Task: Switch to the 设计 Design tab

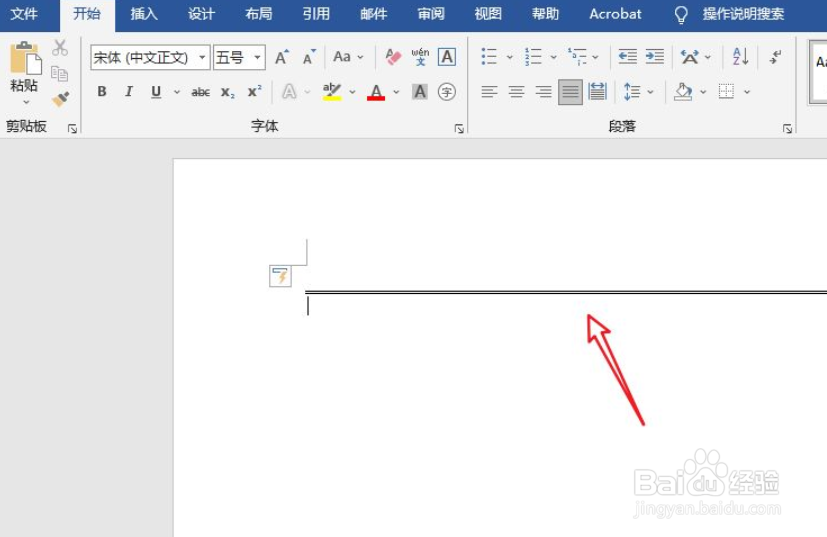Action: click(201, 14)
